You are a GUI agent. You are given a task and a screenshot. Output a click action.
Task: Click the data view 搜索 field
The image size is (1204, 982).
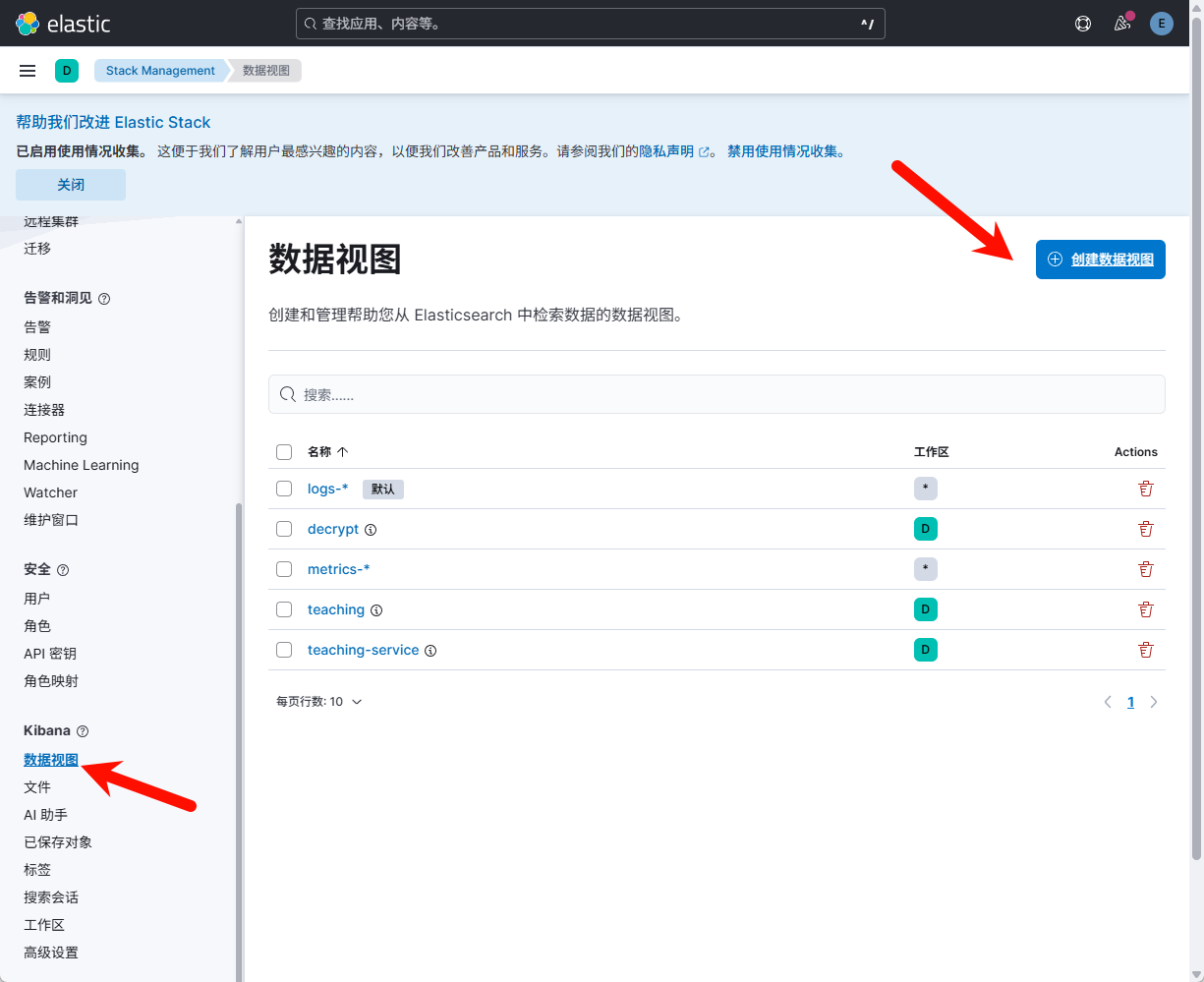click(717, 394)
